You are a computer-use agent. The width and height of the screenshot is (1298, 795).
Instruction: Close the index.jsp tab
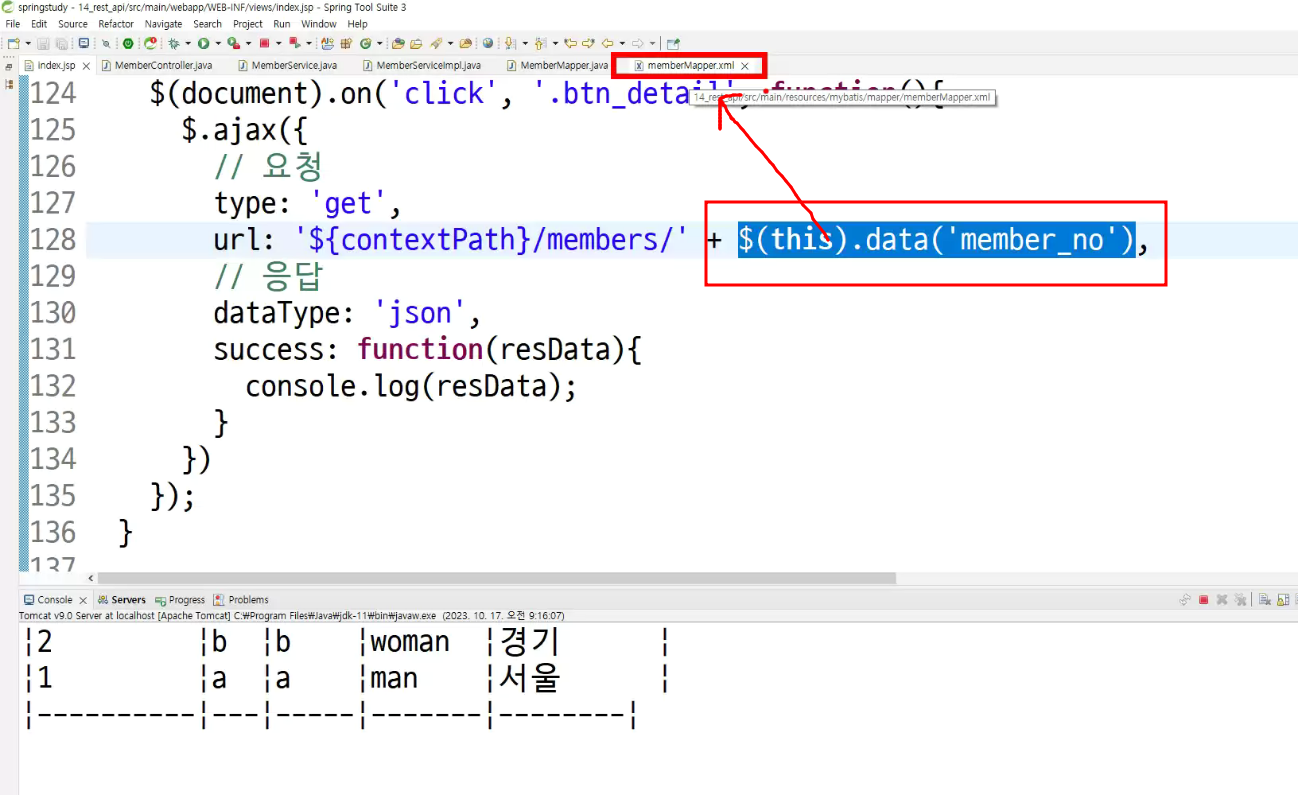pyautogui.click(x=86, y=66)
